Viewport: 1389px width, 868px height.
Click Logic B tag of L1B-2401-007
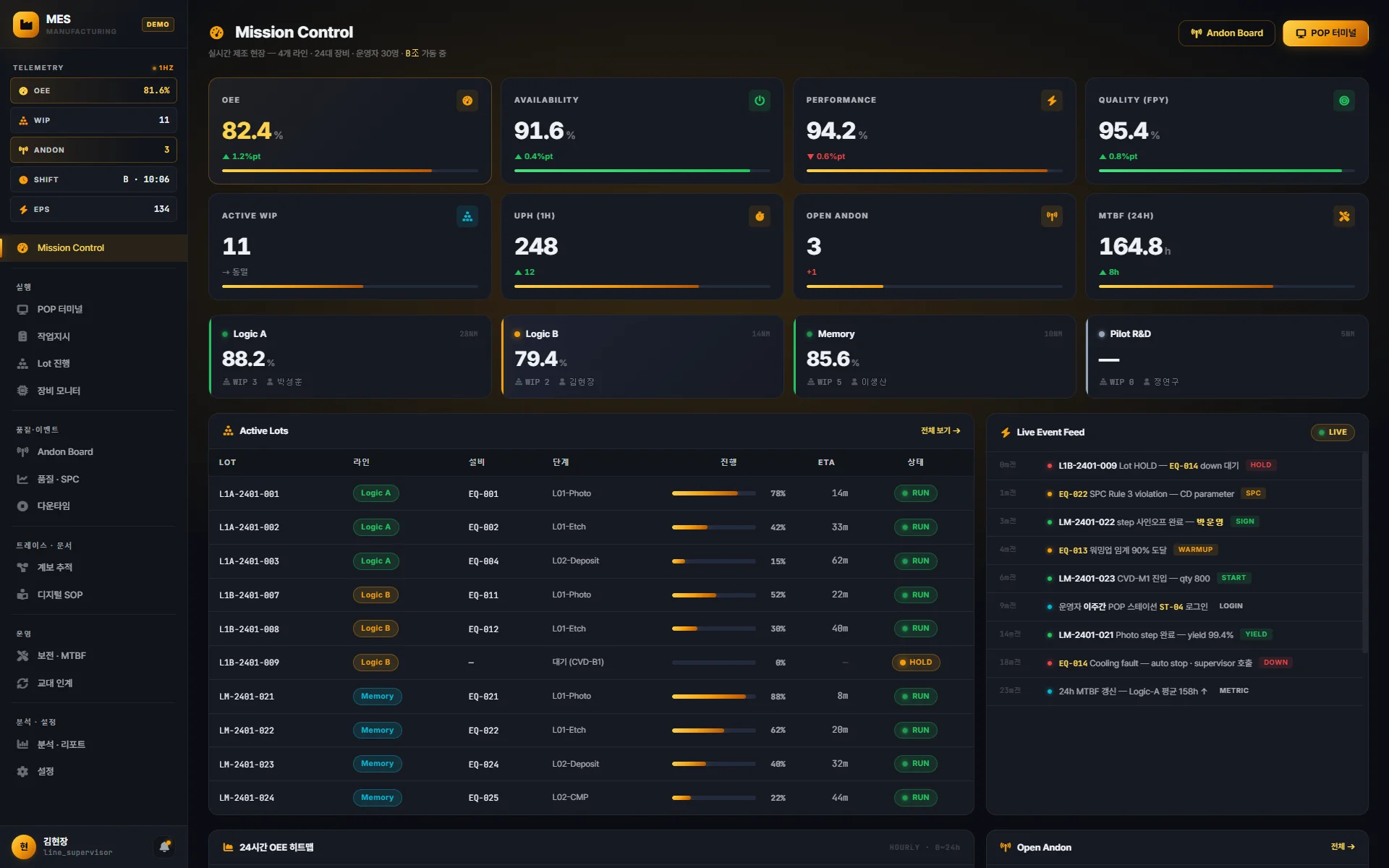click(x=375, y=595)
